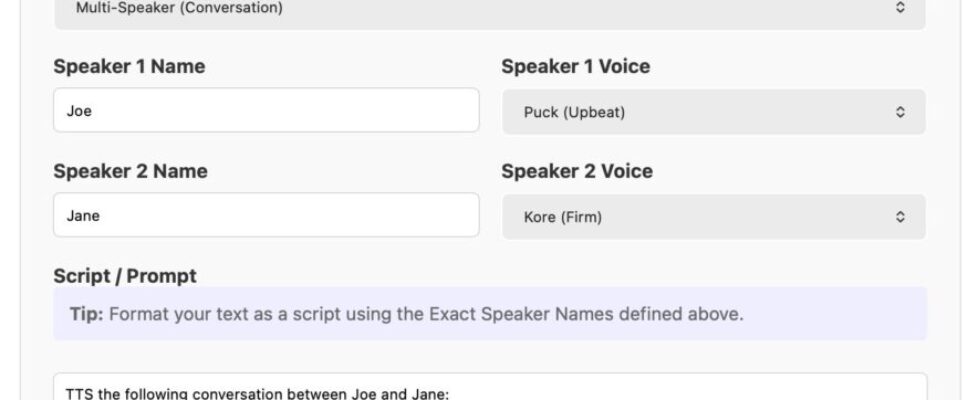Place cursor after the word Joe

click(93, 112)
